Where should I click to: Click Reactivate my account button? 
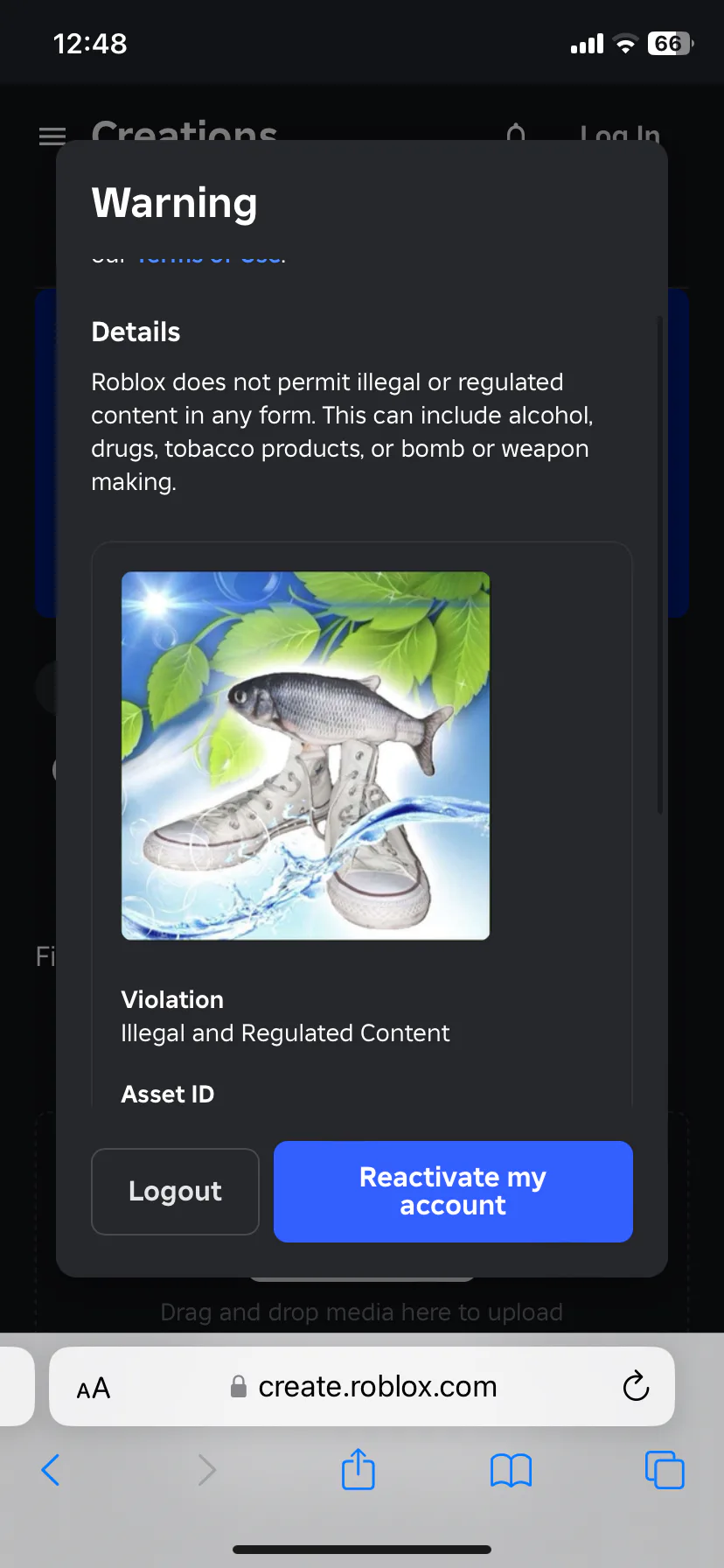click(x=453, y=1191)
